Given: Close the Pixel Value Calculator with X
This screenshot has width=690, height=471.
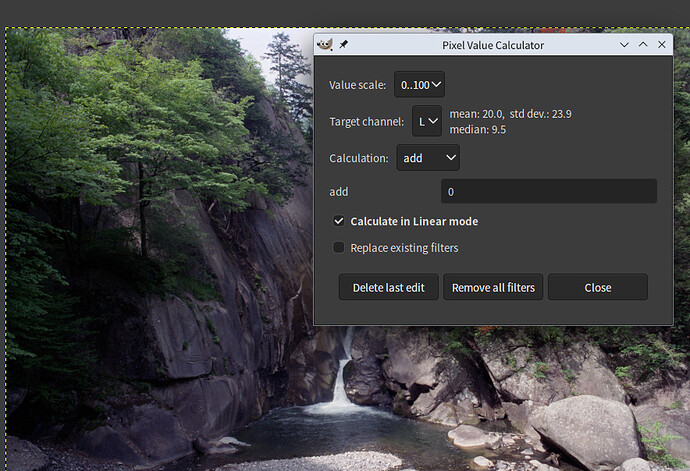Looking at the screenshot, I should pos(661,44).
